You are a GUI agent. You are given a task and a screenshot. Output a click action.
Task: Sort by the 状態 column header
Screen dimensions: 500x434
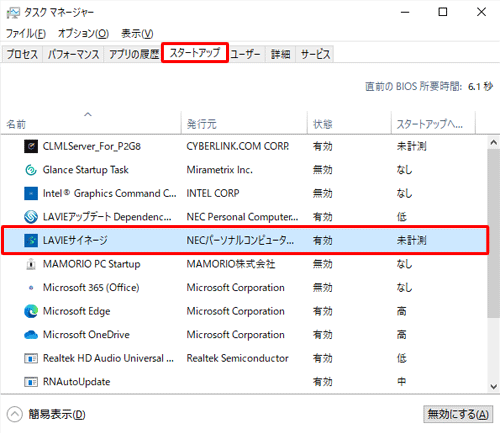[349, 123]
